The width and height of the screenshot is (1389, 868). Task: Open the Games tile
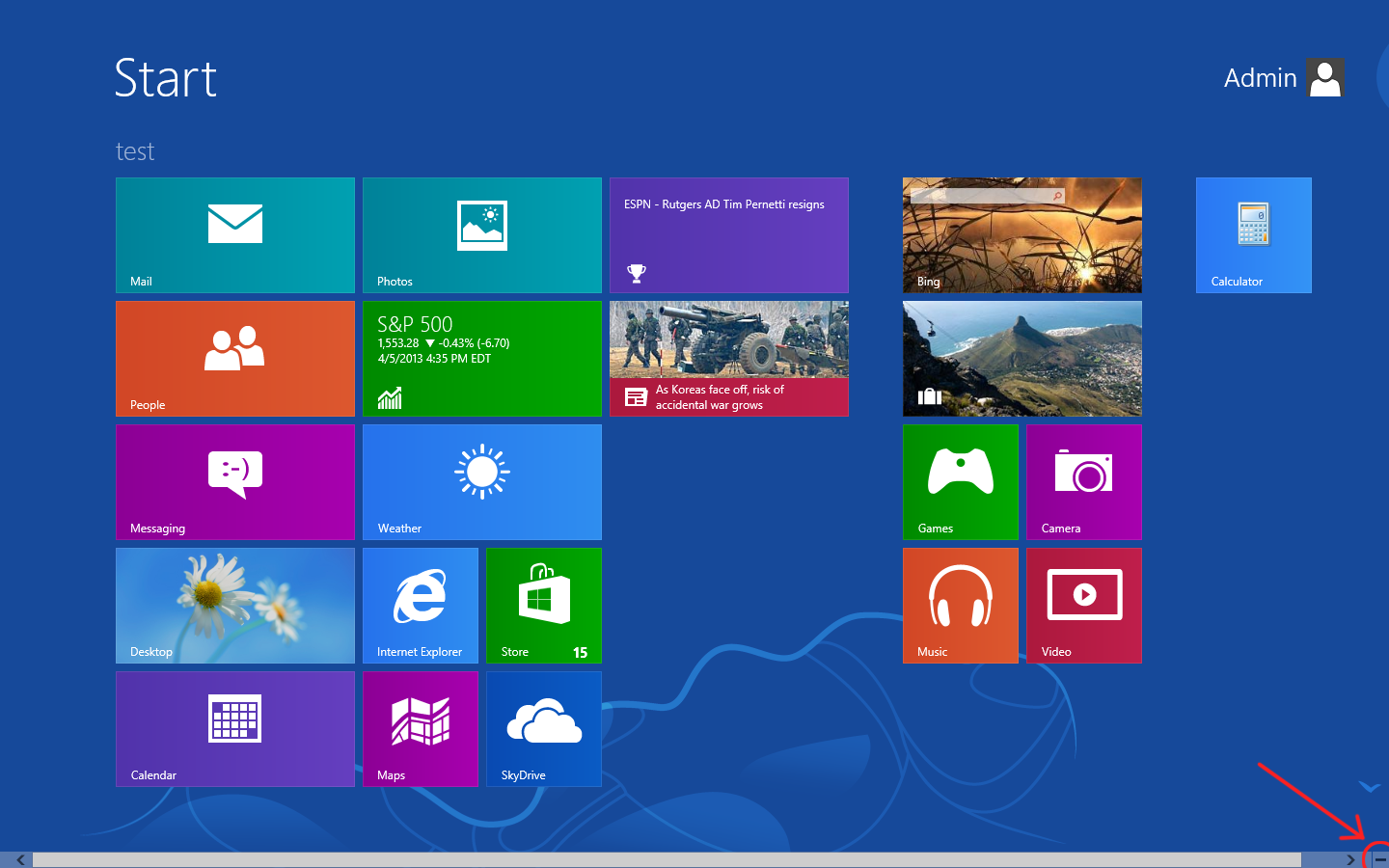[x=960, y=482]
